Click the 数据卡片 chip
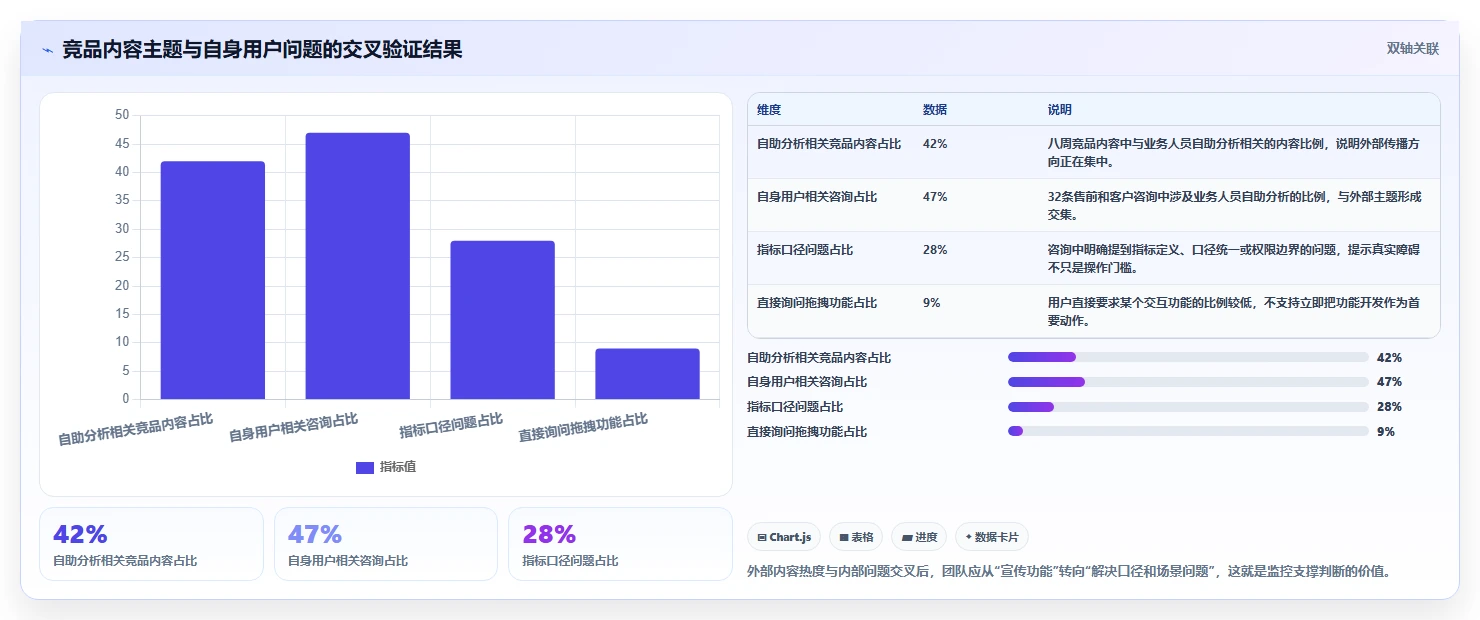Screen dimensions: 1480x620 [x=992, y=537]
